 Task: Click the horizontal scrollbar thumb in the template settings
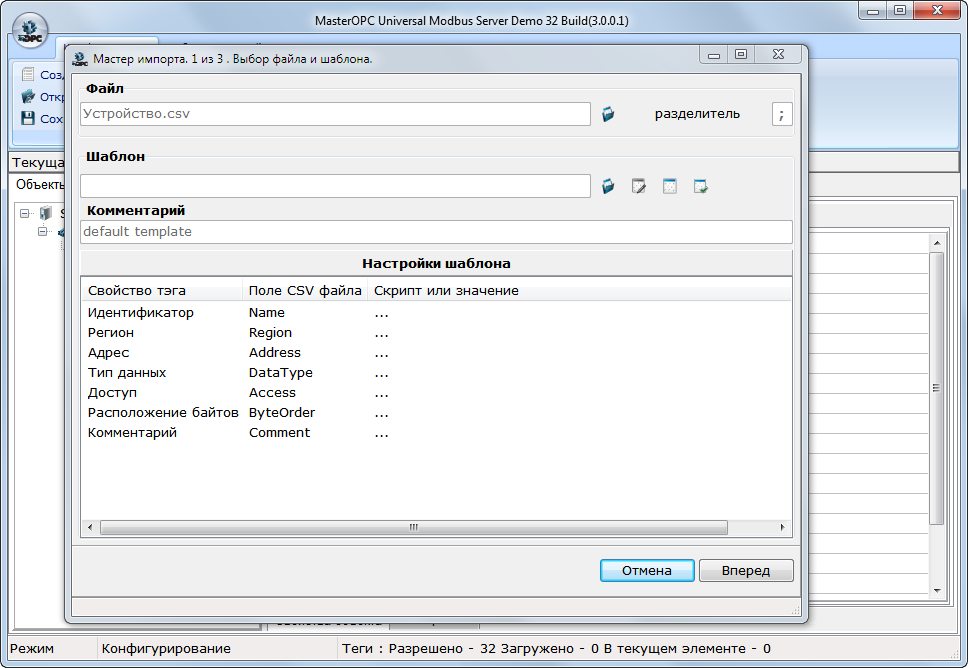coord(414,527)
